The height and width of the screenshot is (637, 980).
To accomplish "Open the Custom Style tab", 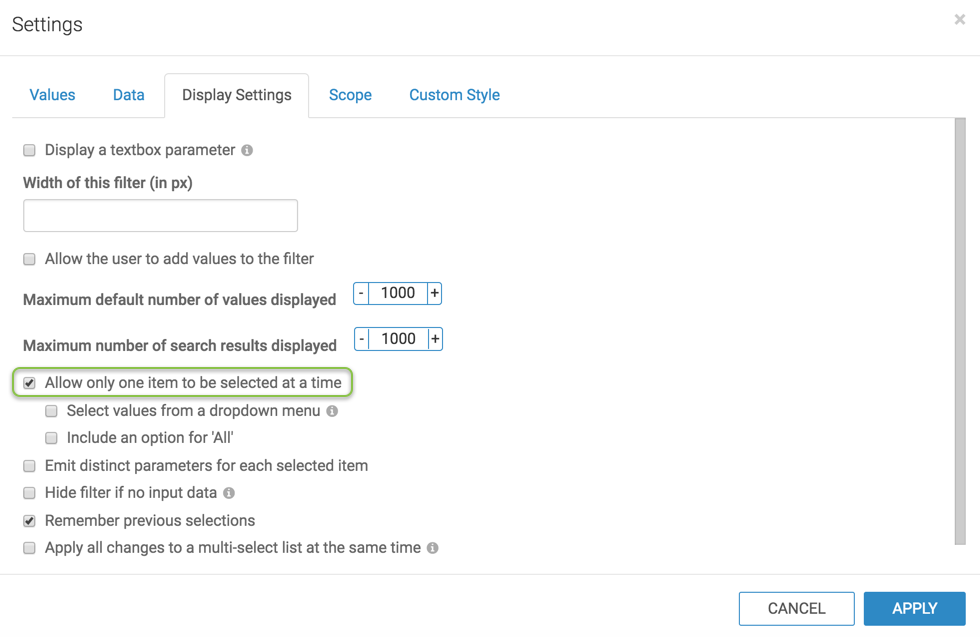I will [x=454, y=95].
